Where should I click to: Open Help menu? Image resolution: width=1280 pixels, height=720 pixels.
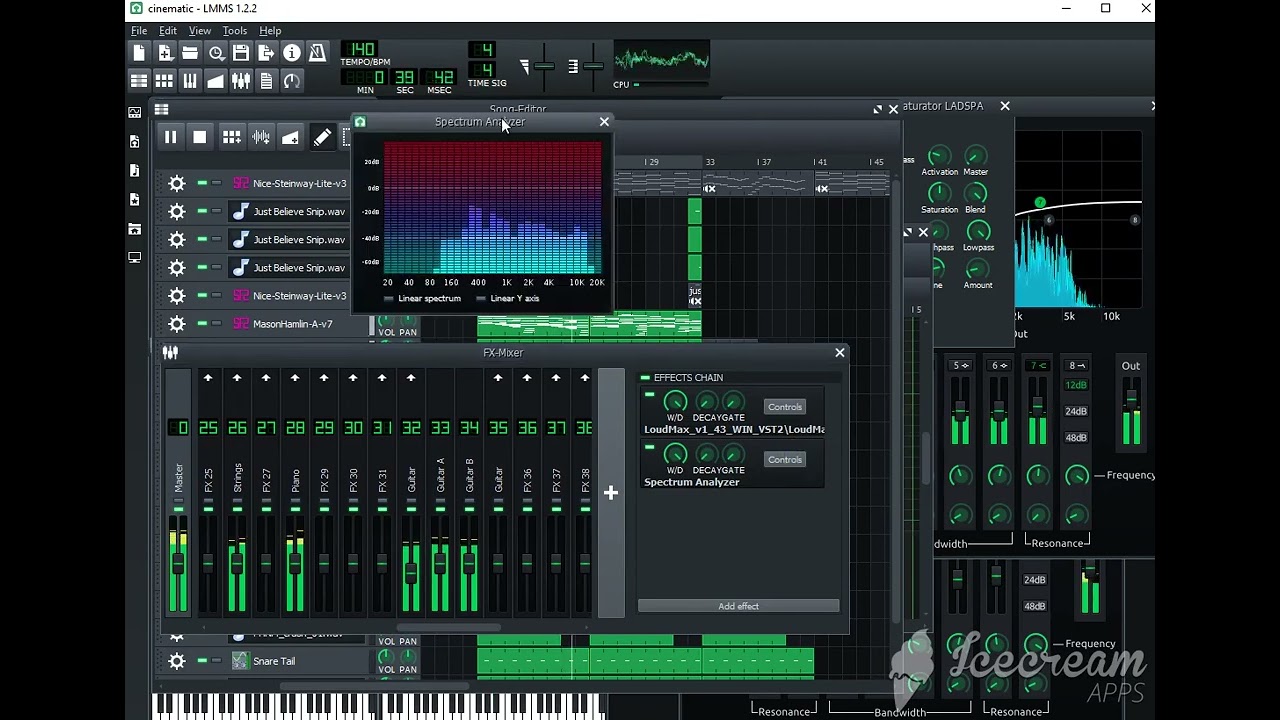pyautogui.click(x=270, y=31)
